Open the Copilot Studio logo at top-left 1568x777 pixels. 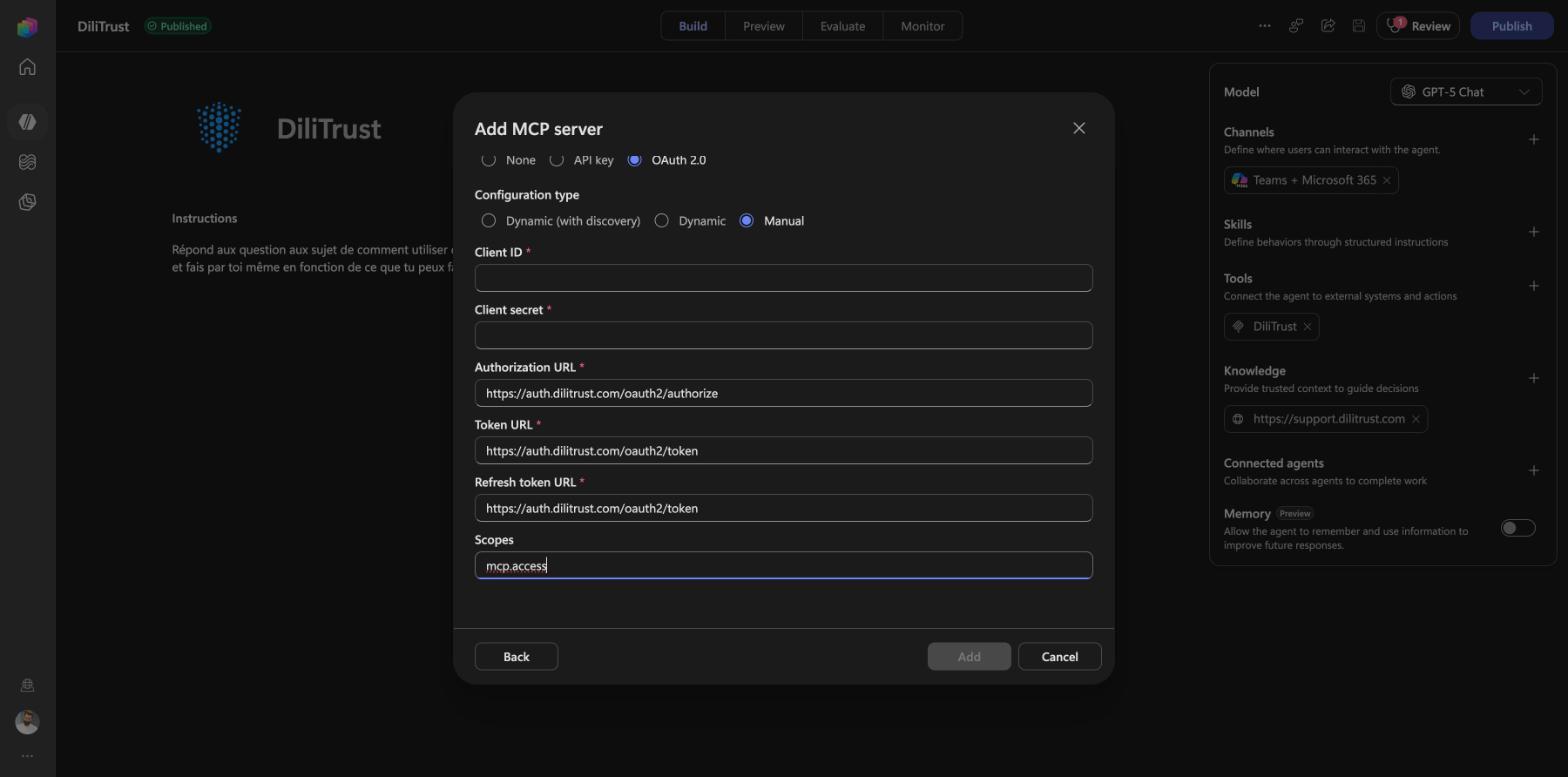tap(27, 27)
